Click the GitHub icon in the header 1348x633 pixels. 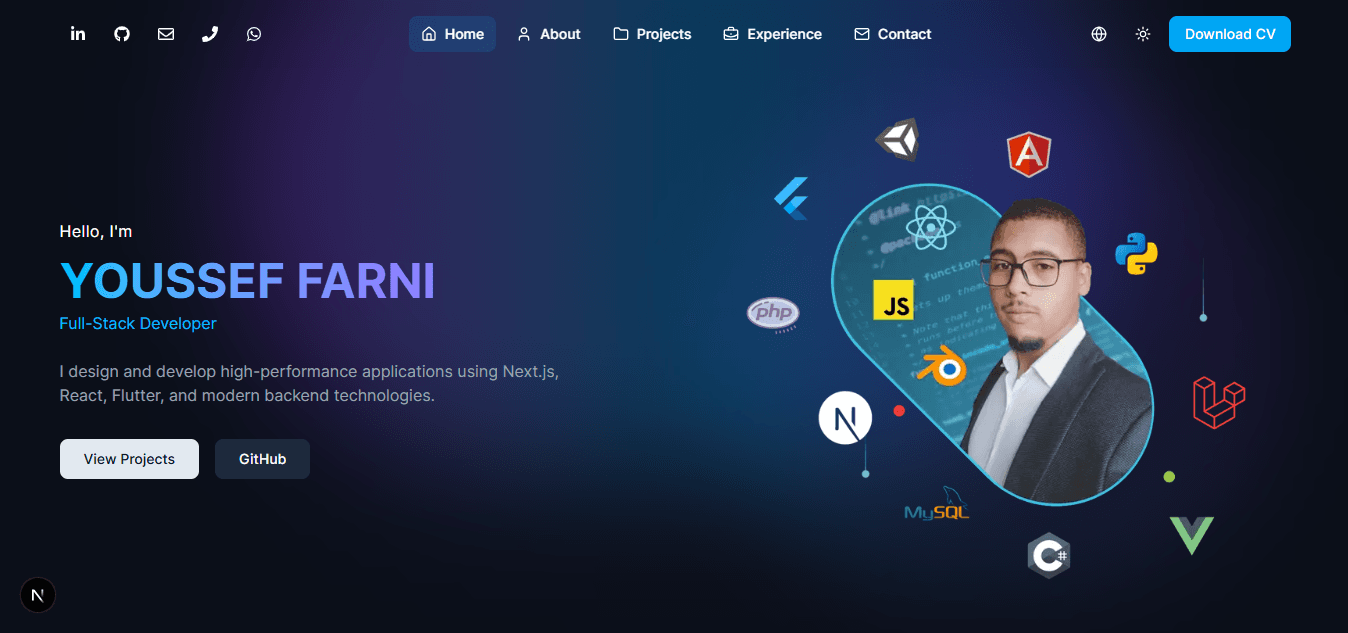tap(121, 33)
